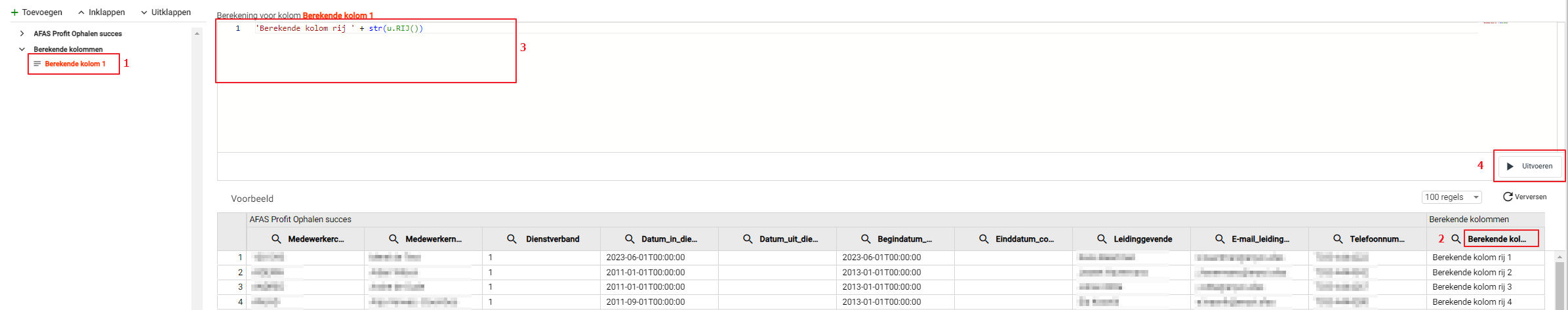Click the search icon in Dienstverband column

click(x=512, y=239)
